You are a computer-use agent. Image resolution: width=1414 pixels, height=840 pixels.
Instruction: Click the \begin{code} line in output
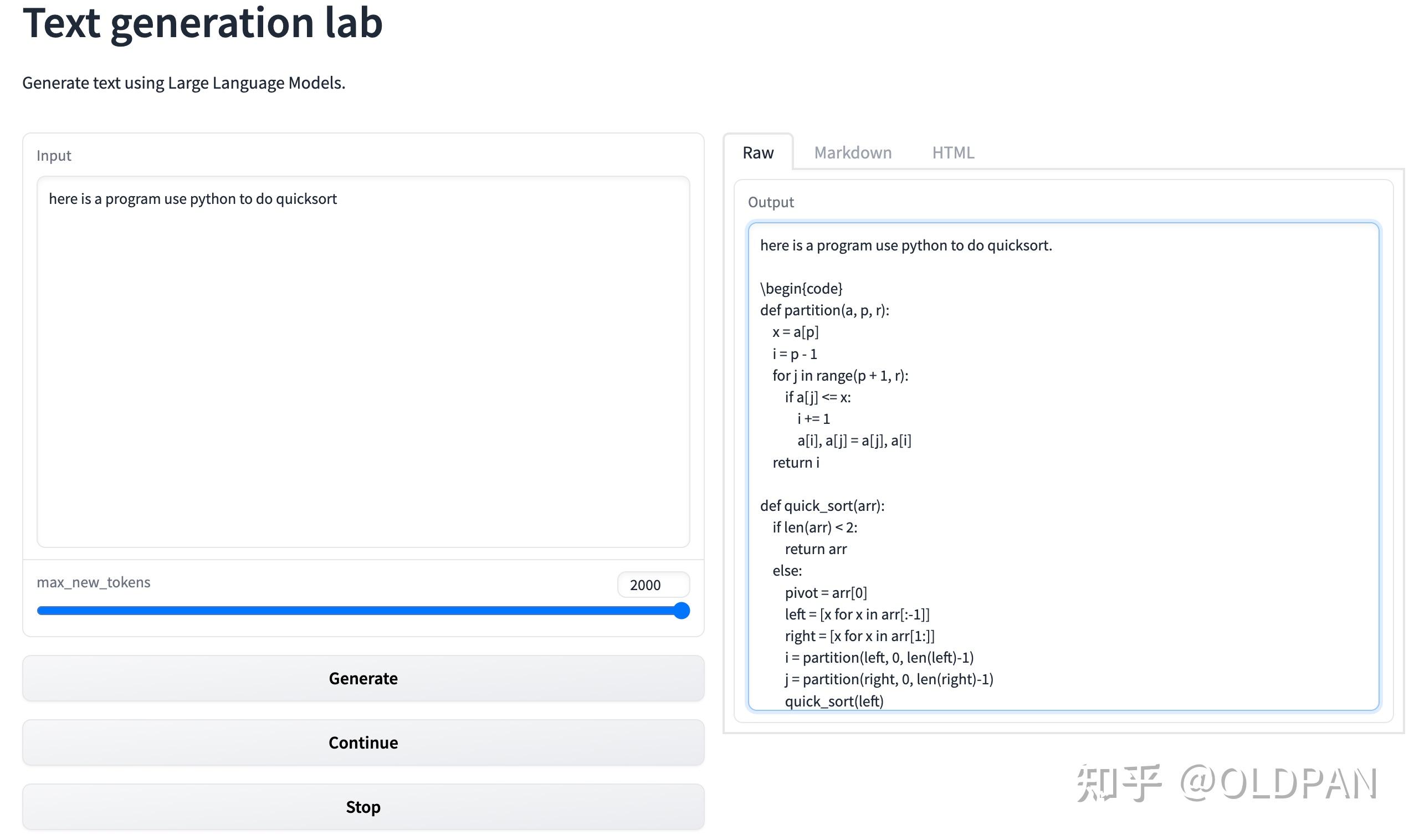pyautogui.click(x=801, y=289)
